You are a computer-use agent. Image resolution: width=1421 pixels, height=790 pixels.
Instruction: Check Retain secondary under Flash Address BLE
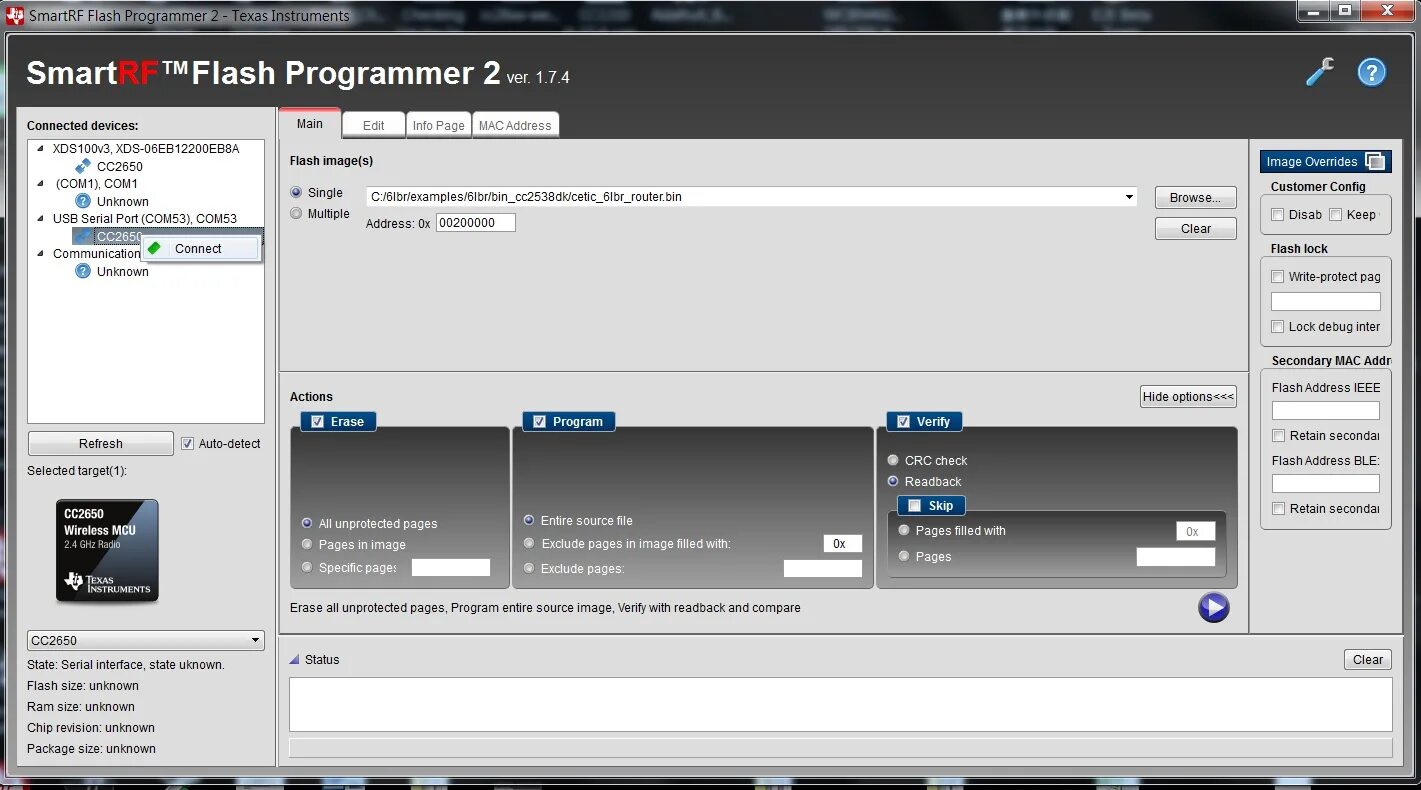pos(1278,508)
